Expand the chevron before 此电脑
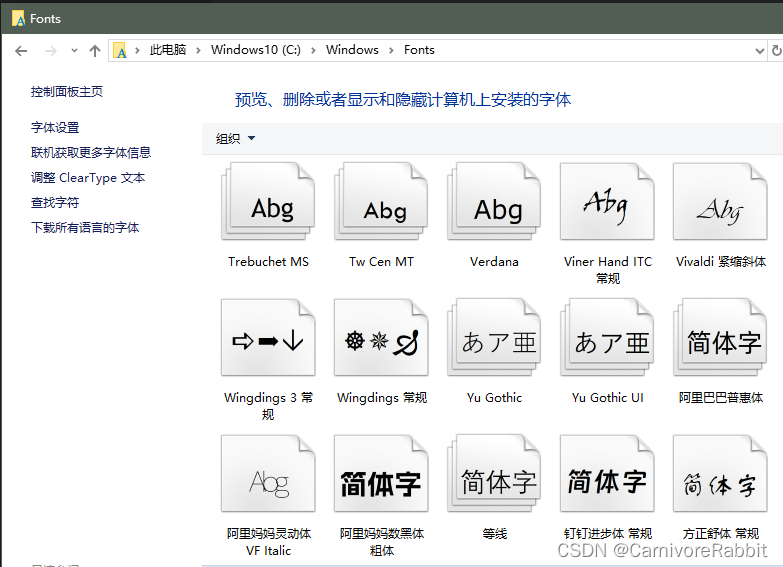This screenshot has height=567, width=783. tap(137, 50)
